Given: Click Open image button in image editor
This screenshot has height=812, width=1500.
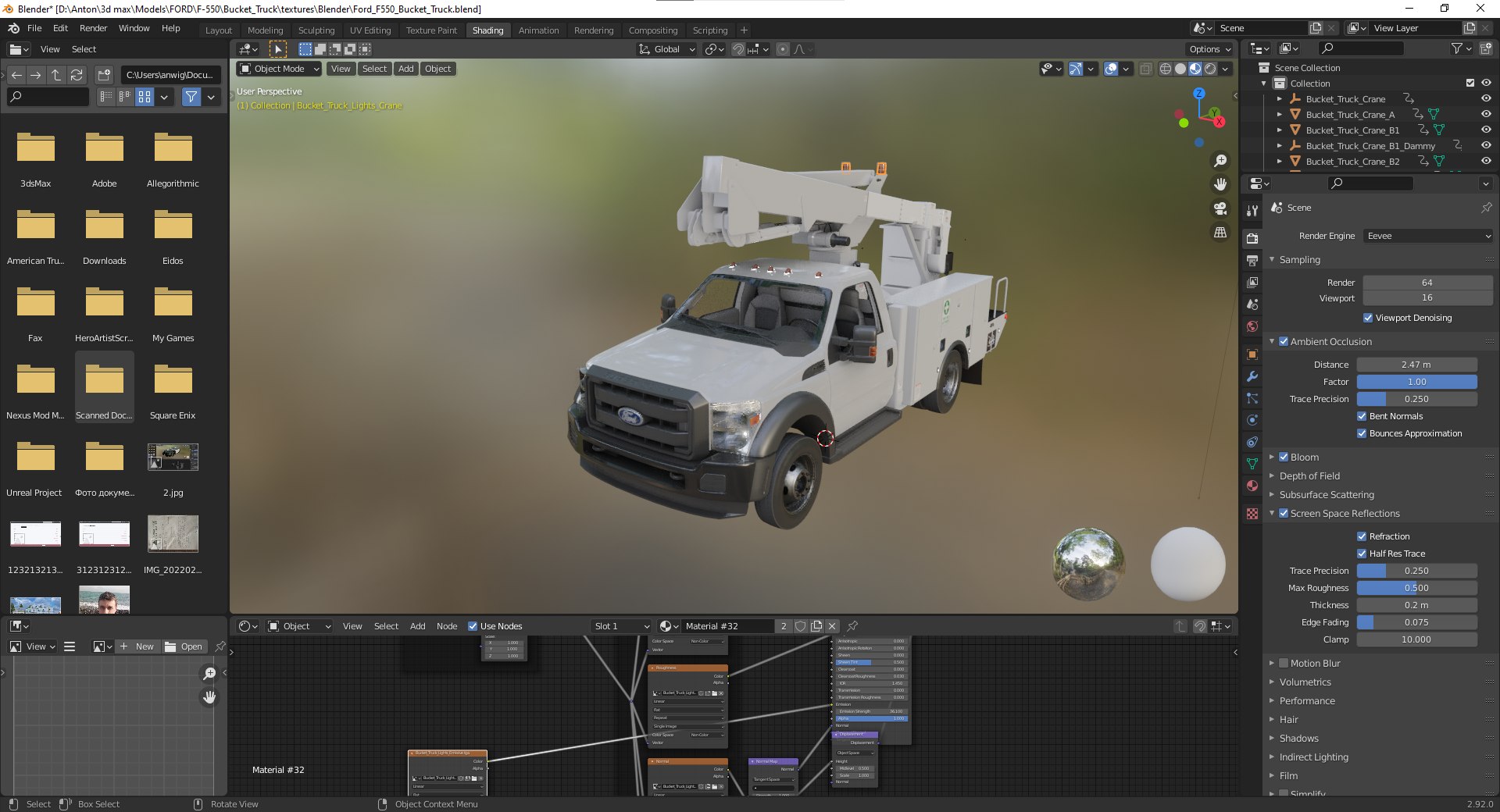Looking at the screenshot, I should [x=184, y=646].
